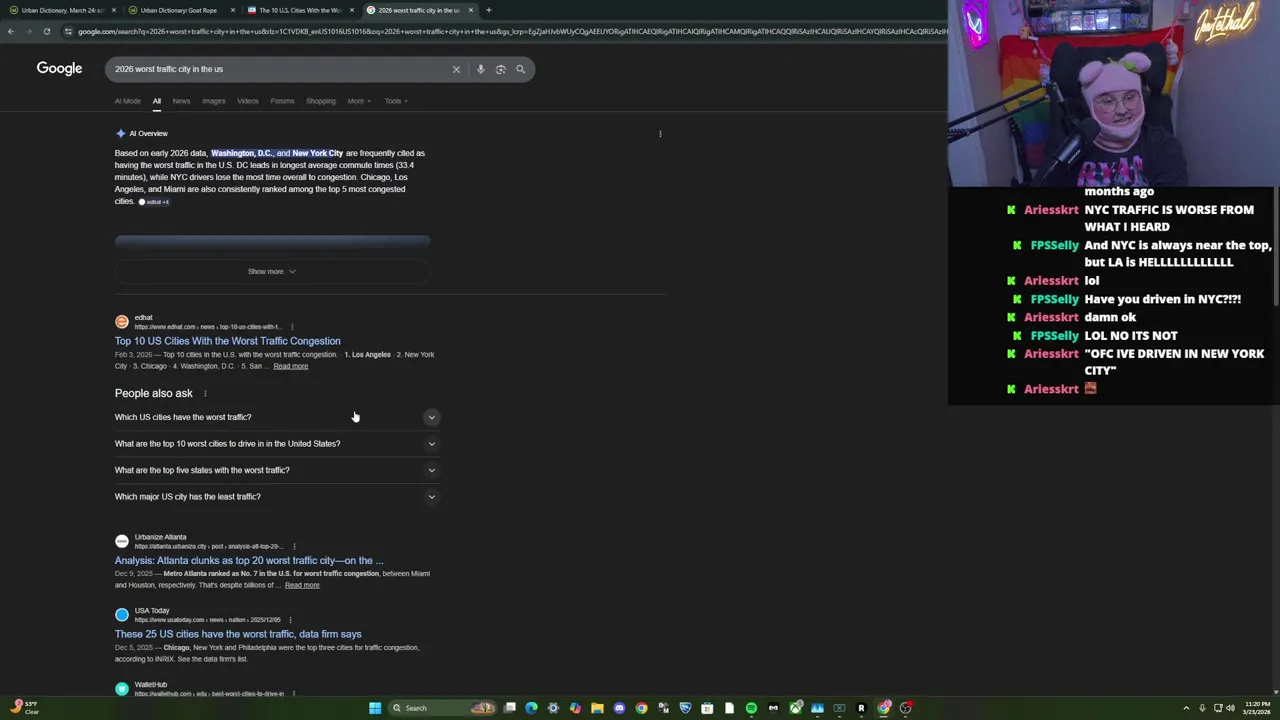Click inside the Google search input field
This screenshot has width=1280, height=720.
point(280,69)
